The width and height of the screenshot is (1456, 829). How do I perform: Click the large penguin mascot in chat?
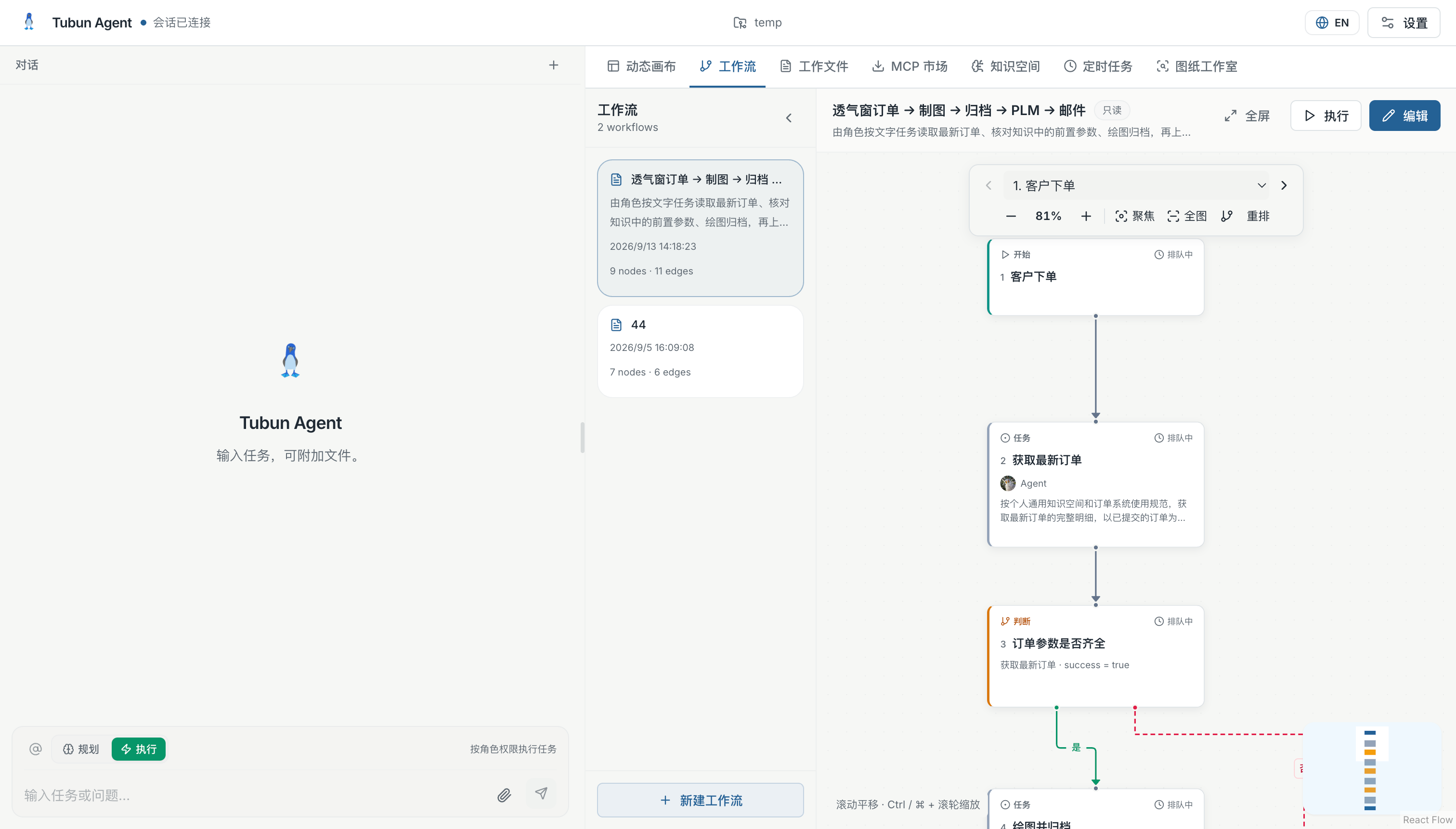point(290,360)
